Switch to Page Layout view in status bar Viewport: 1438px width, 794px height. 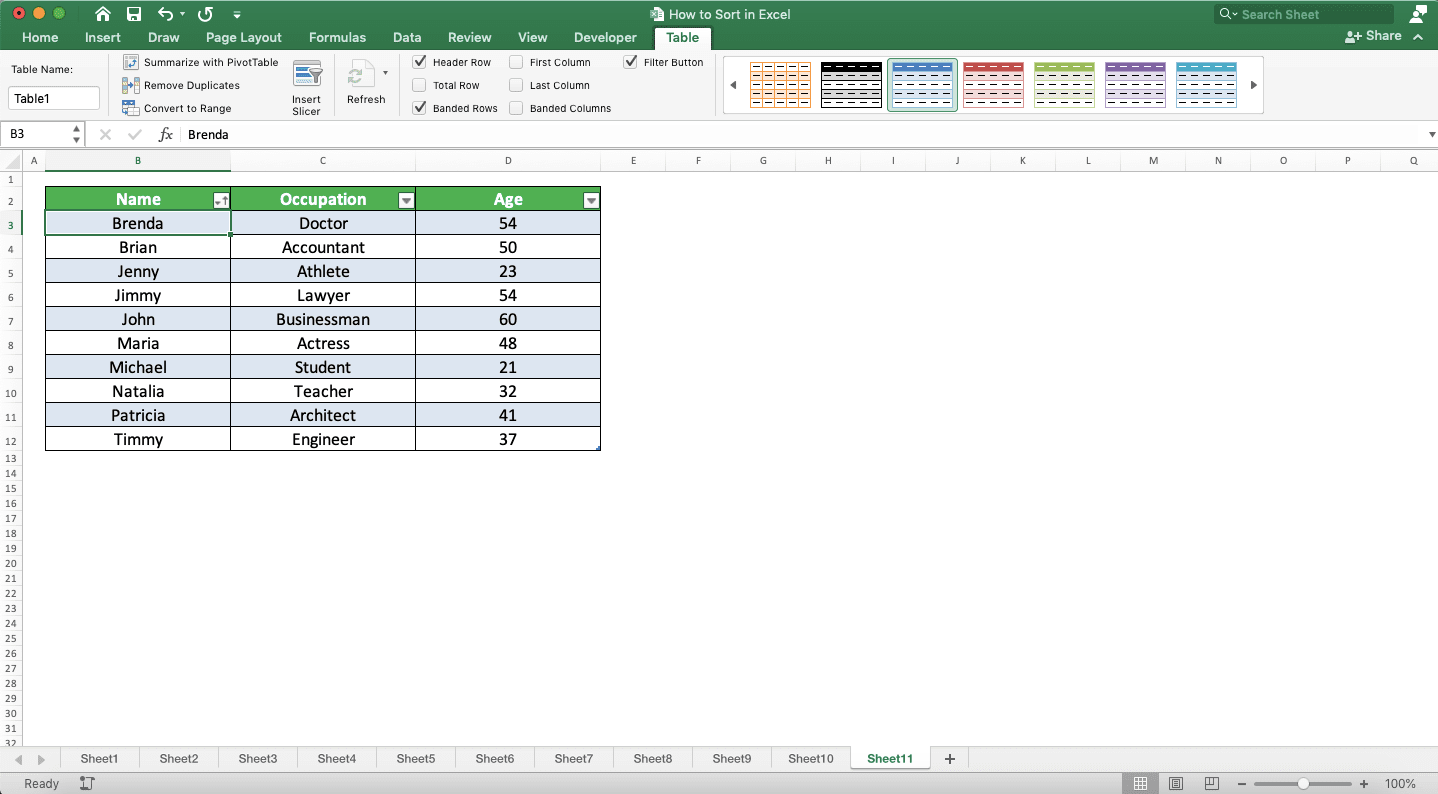click(x=1176, y=783)
